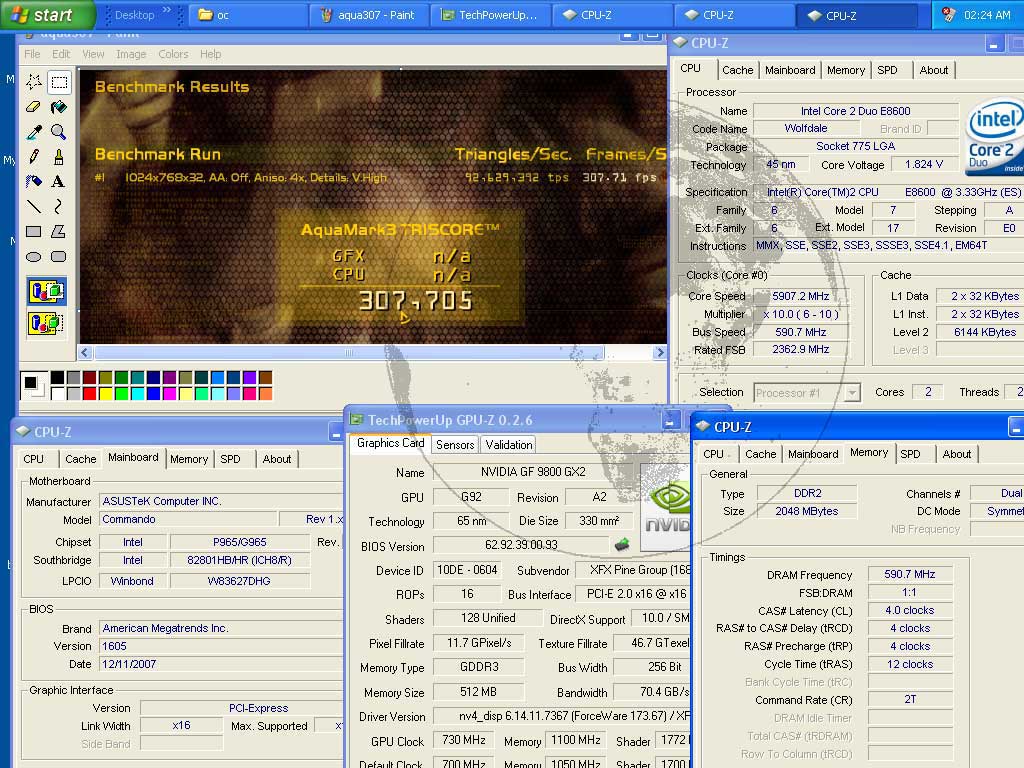Click the NVIDIA logo in GPU-Z

point(667,507)
